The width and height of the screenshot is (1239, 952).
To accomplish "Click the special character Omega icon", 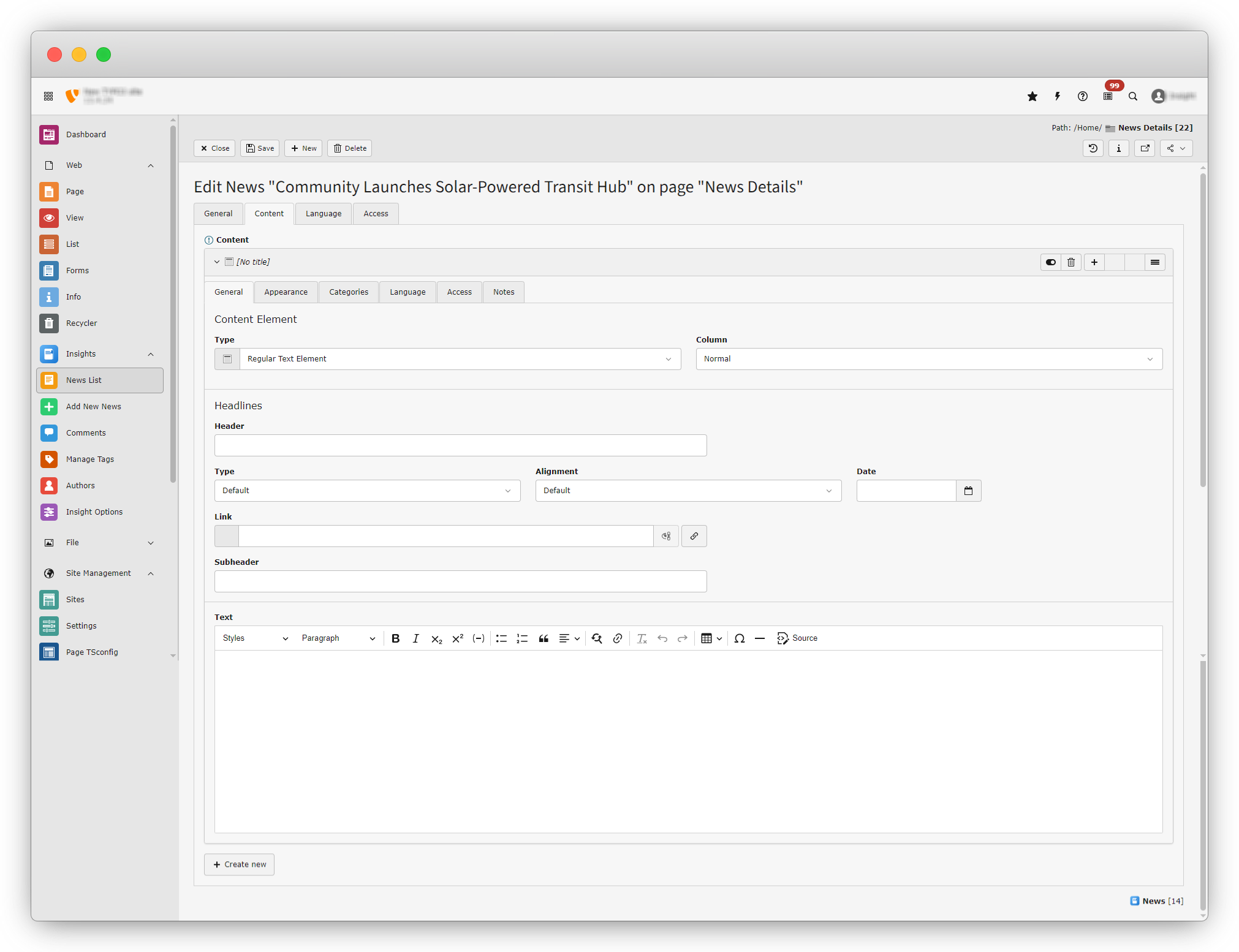I will pos(739,638).
